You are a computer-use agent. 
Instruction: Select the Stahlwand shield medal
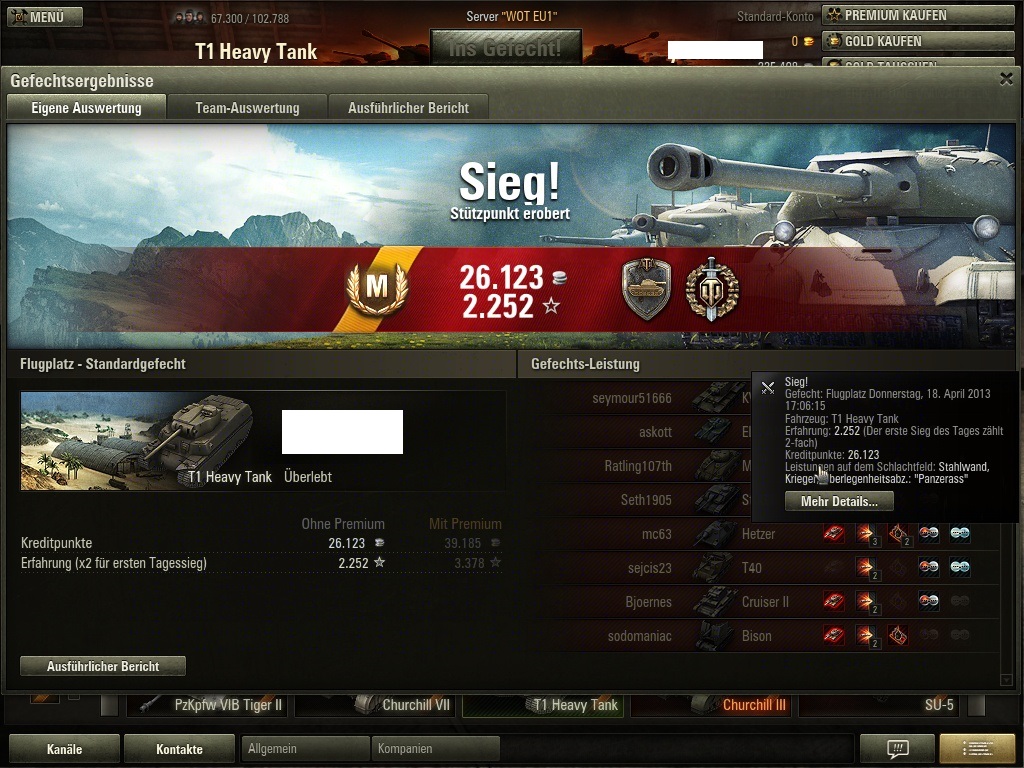click(x=647, y=289)
